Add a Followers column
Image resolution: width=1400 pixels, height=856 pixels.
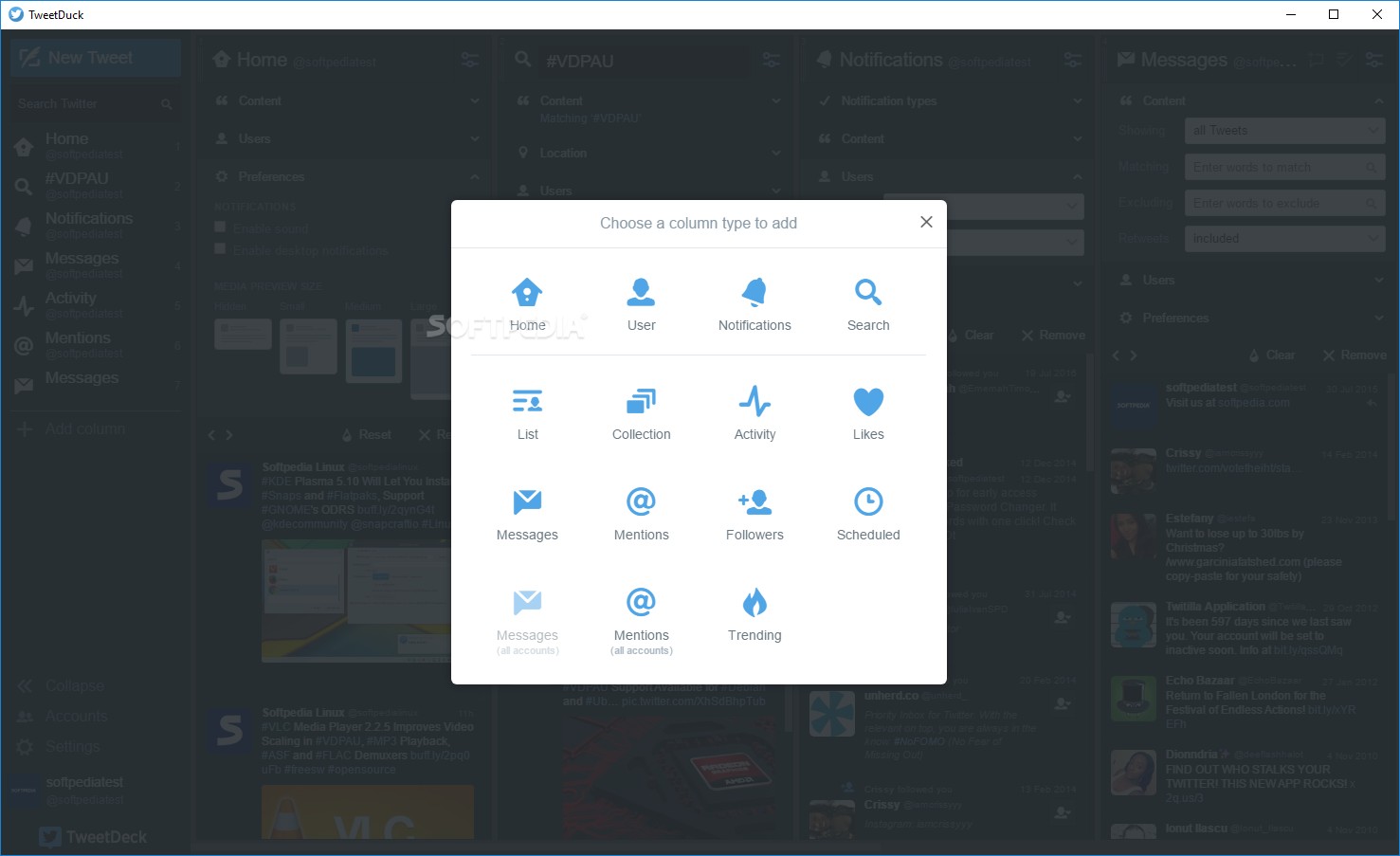pos(755,514)
